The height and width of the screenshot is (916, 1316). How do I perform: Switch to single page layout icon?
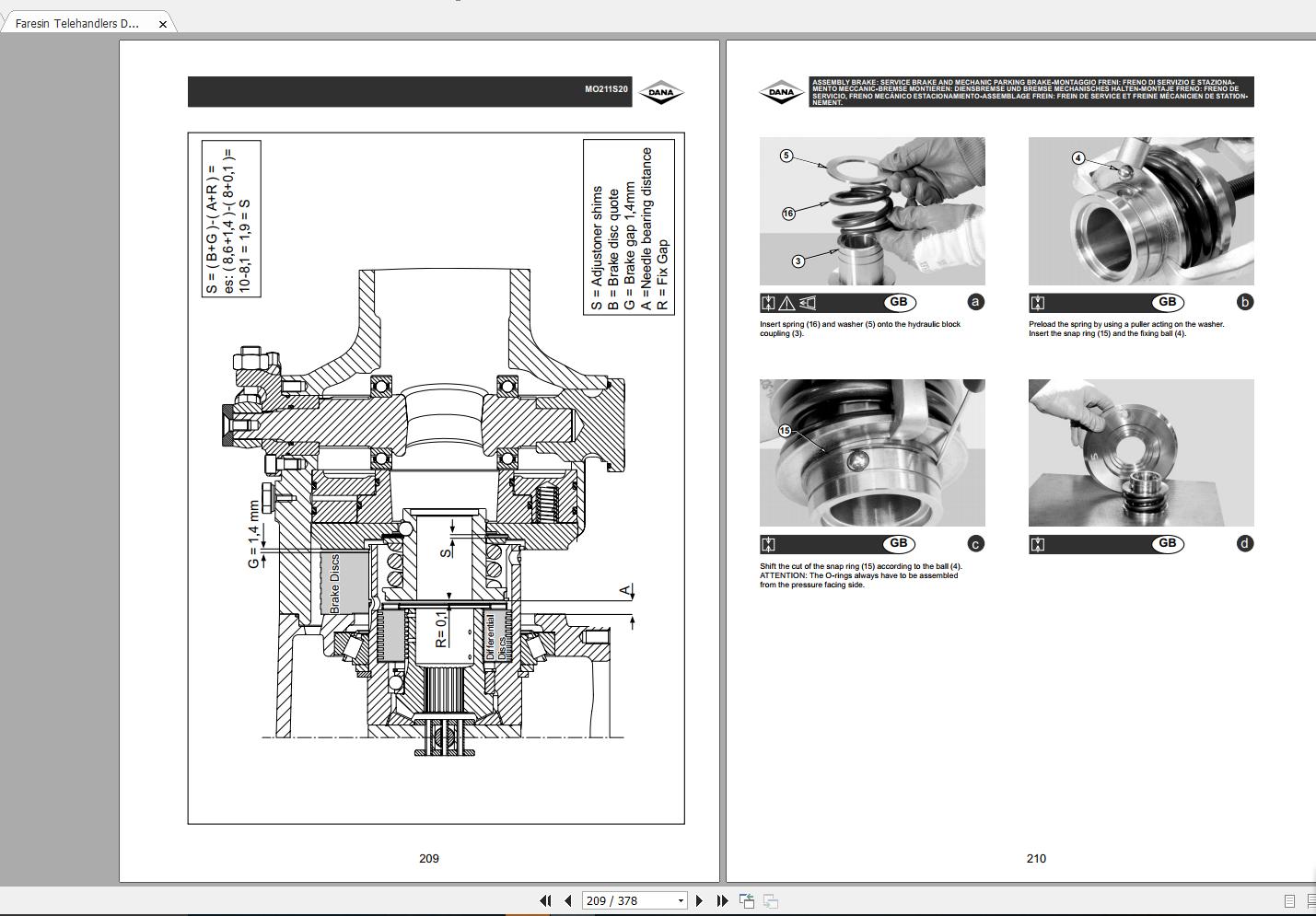point(1289,900)
